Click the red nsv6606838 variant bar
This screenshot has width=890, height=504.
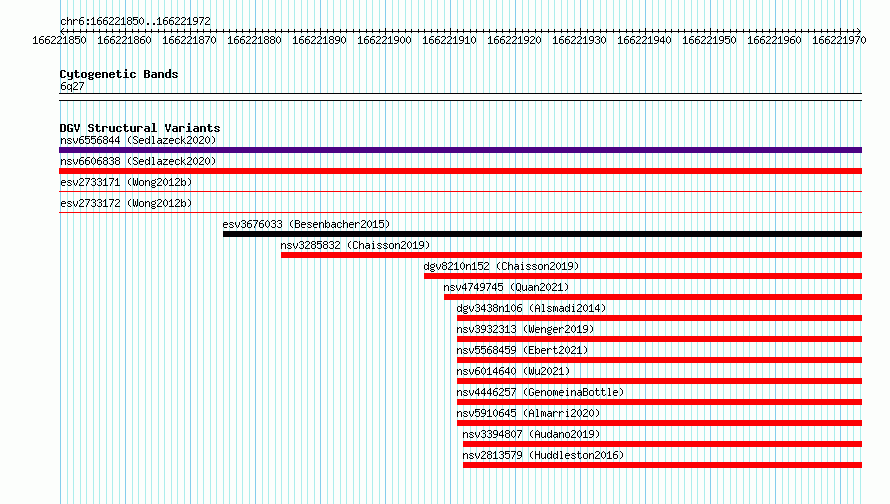(460, 171)
